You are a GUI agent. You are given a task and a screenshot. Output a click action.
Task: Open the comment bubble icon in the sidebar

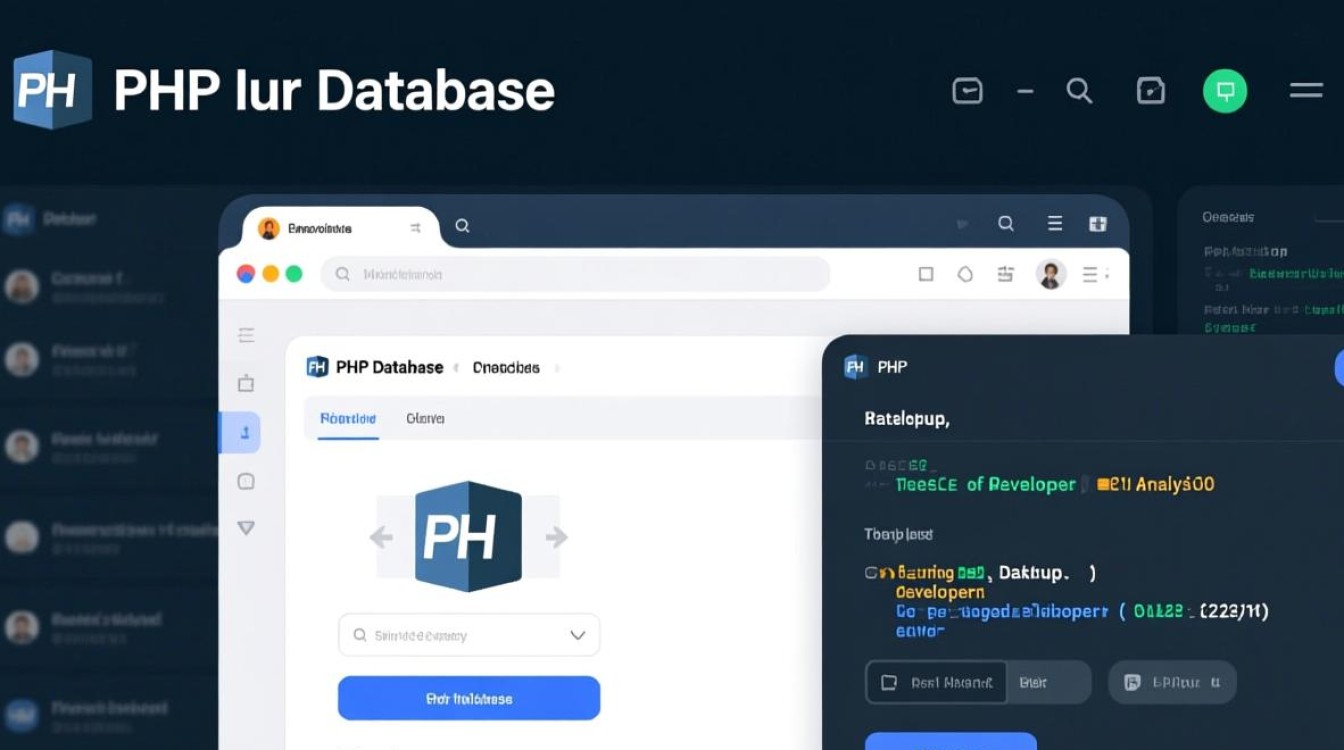pos(245,480)
